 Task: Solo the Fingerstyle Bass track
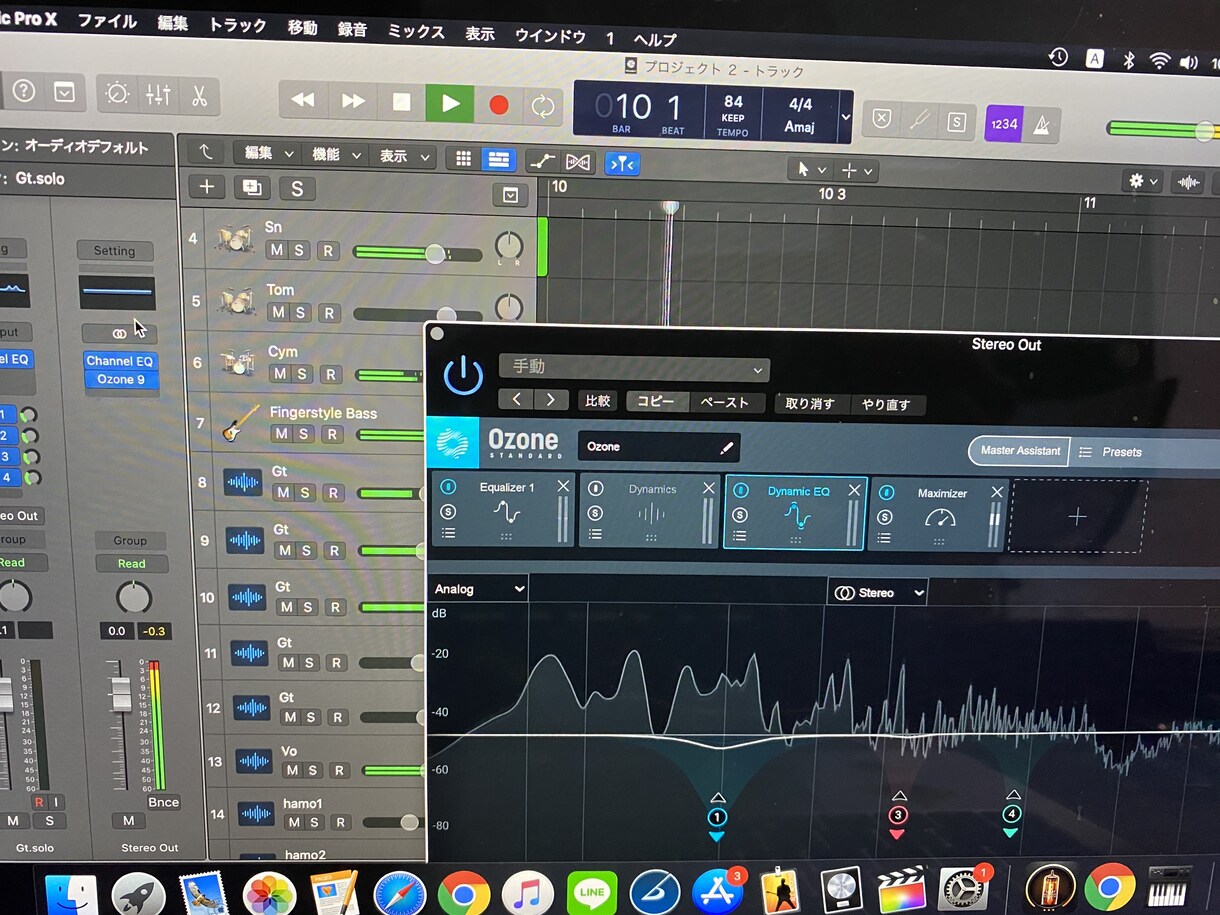[304, 434]
